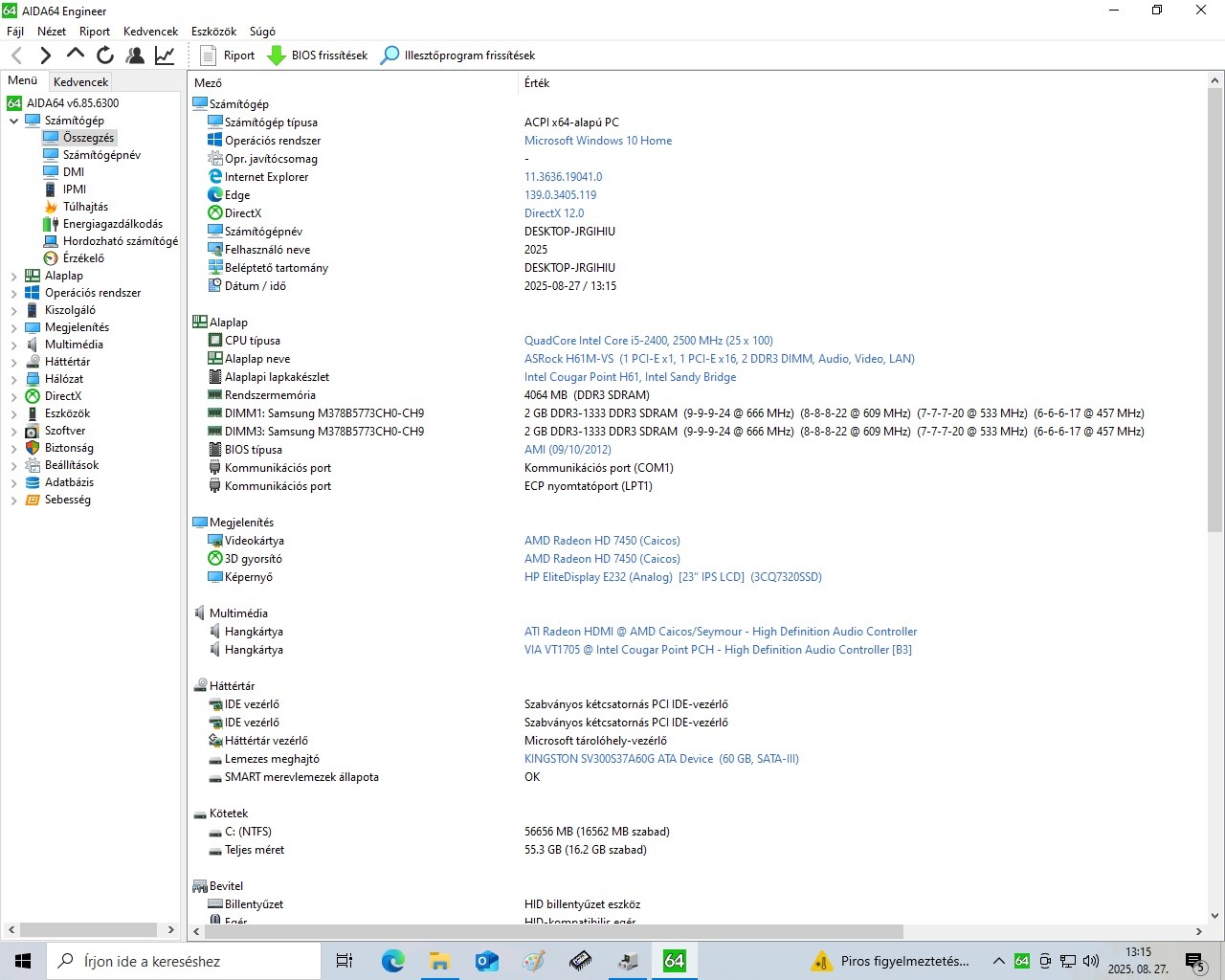The image size is (1225, 980).
Task: Open the Eszközök menu
Action: [213, 32]
